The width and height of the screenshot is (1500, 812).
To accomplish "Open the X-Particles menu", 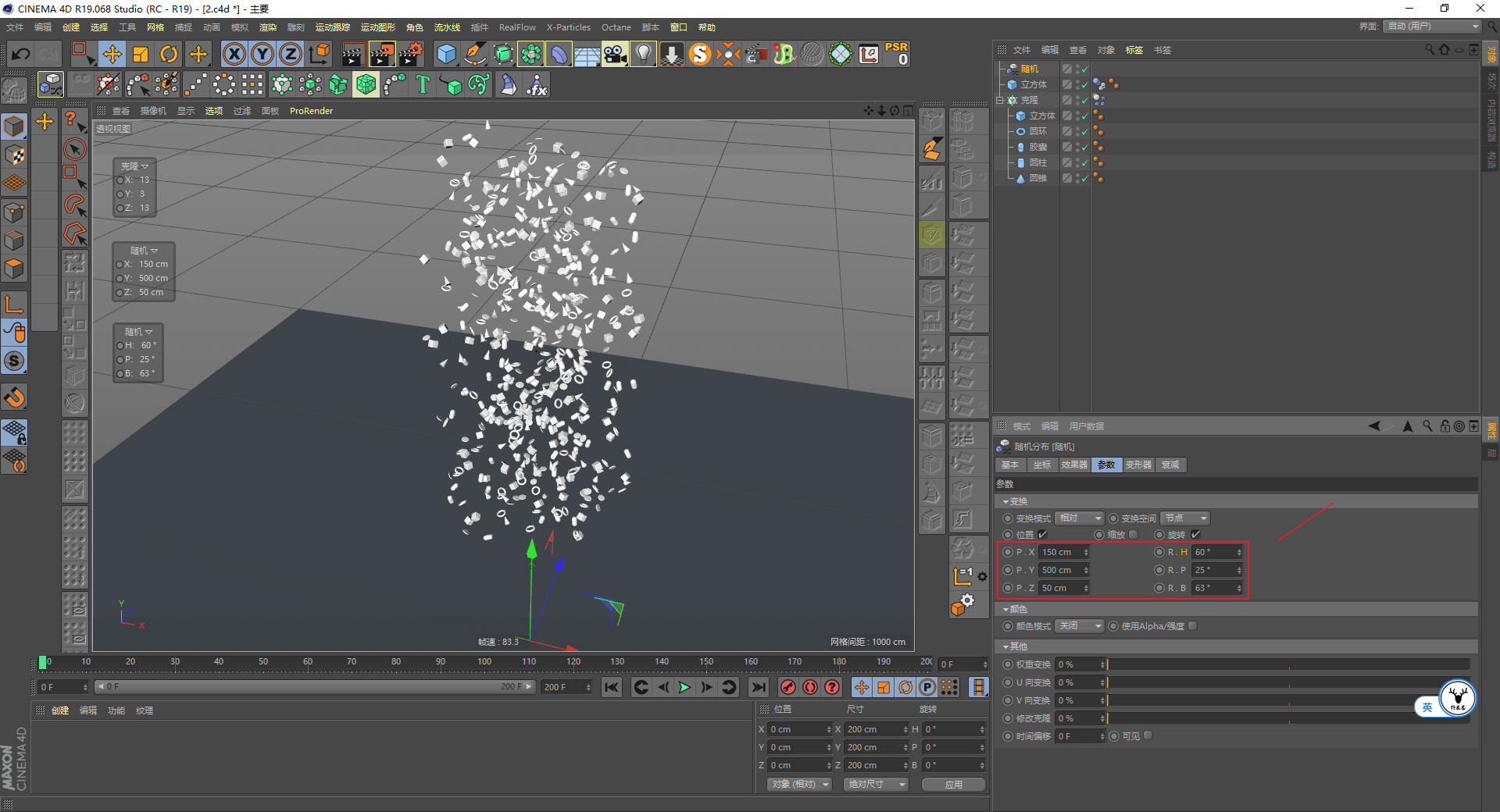I will tap(568, 27).
